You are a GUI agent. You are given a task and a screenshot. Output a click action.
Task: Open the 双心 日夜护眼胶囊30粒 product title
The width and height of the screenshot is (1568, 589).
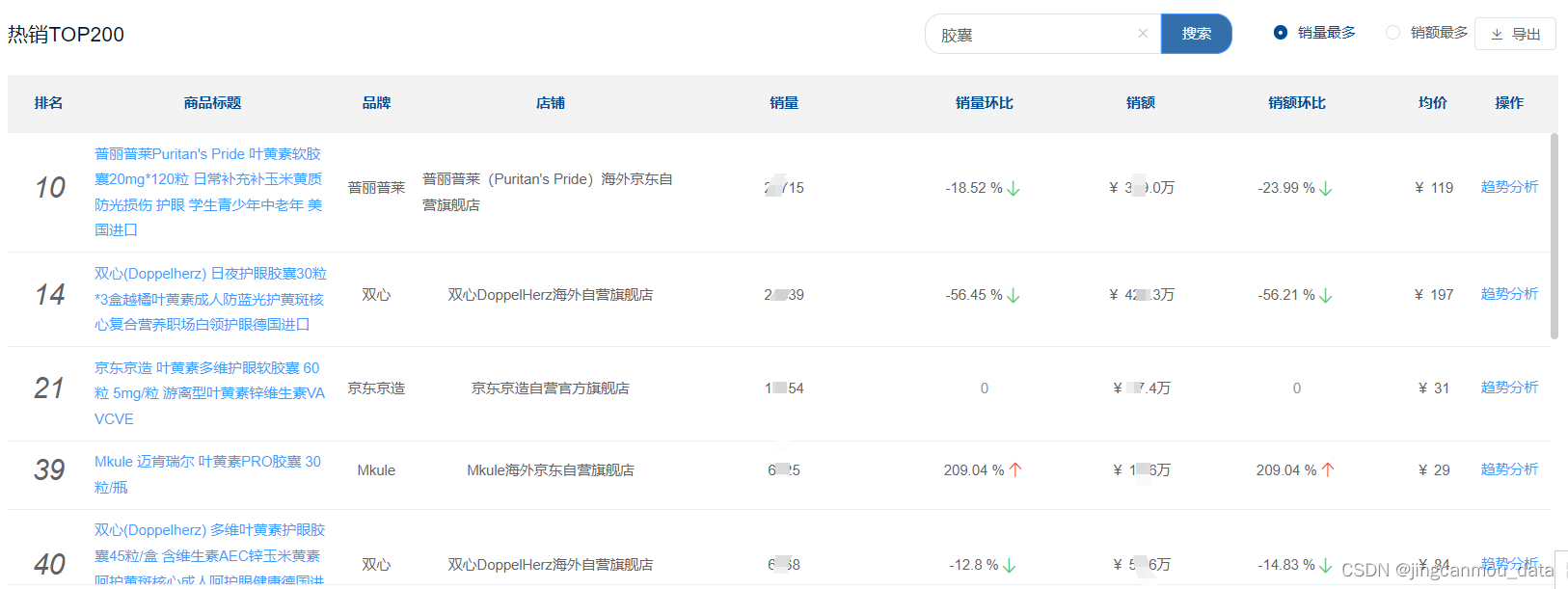[210, 299]
